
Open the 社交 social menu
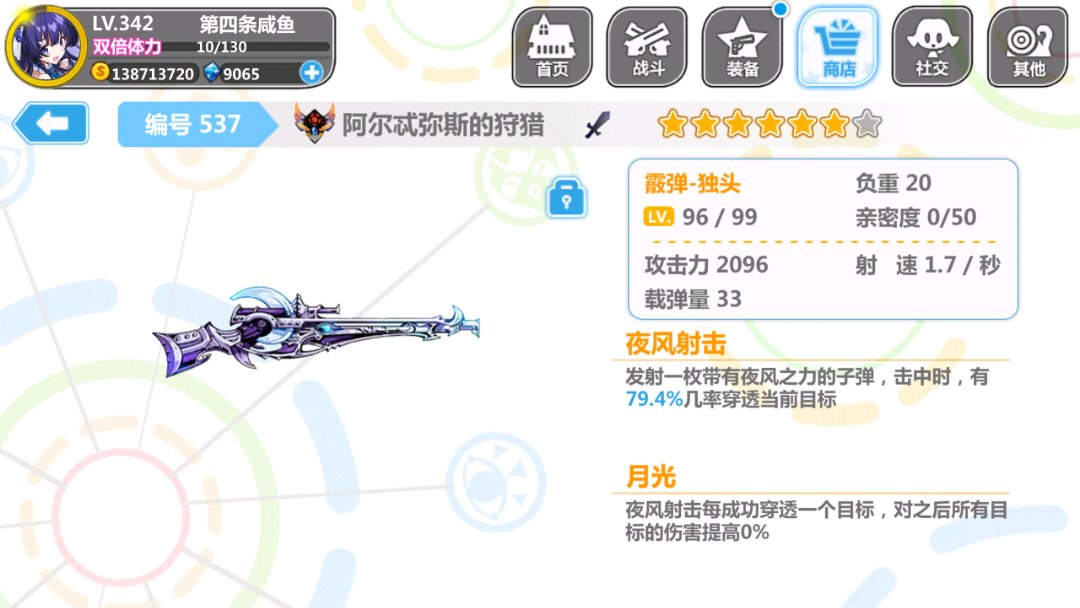tap(932, 47)
